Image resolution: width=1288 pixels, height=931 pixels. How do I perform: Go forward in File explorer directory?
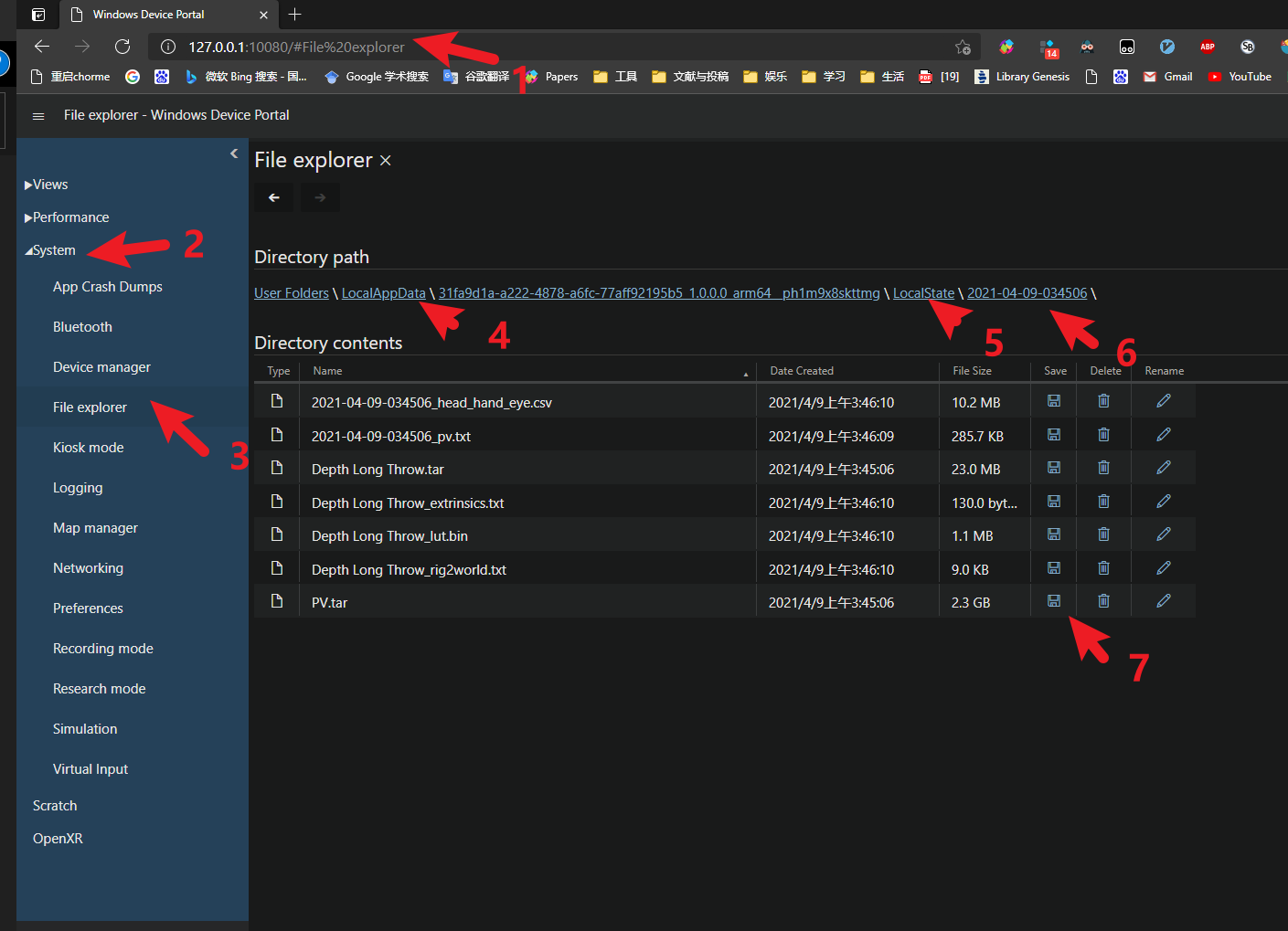[320, 197]
